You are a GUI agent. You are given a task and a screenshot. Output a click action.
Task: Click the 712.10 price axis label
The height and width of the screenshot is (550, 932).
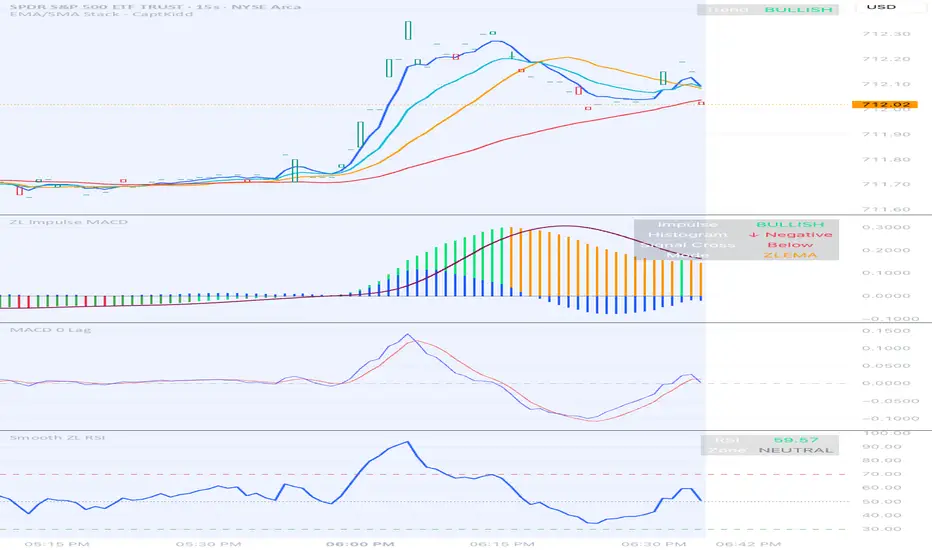pos(886,84)
